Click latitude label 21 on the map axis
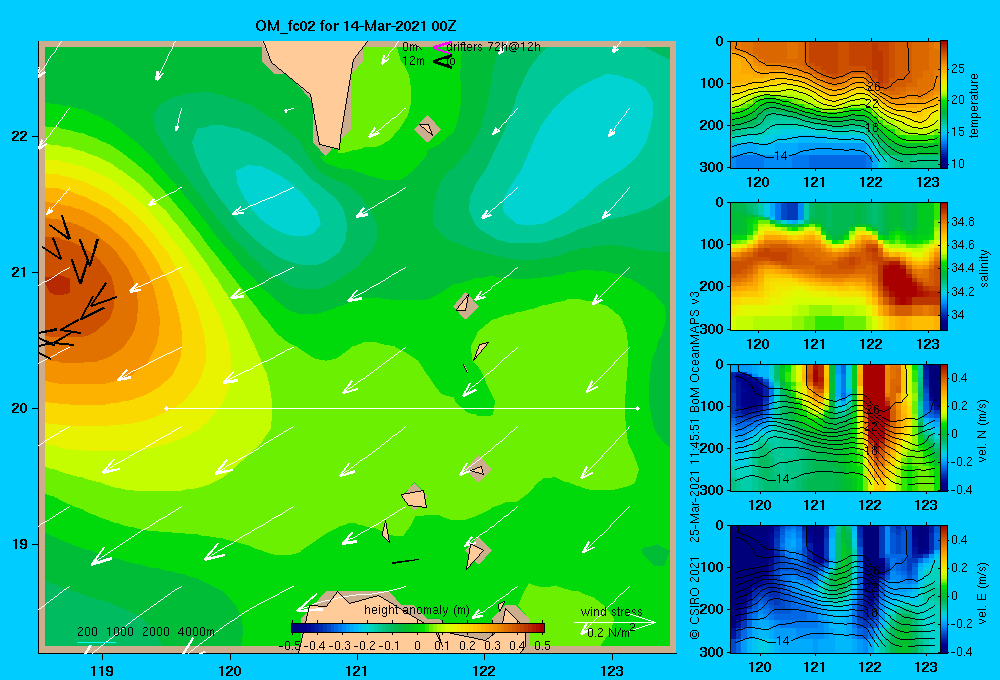This screenshot has width=1000, height=680. click(19, 272)
